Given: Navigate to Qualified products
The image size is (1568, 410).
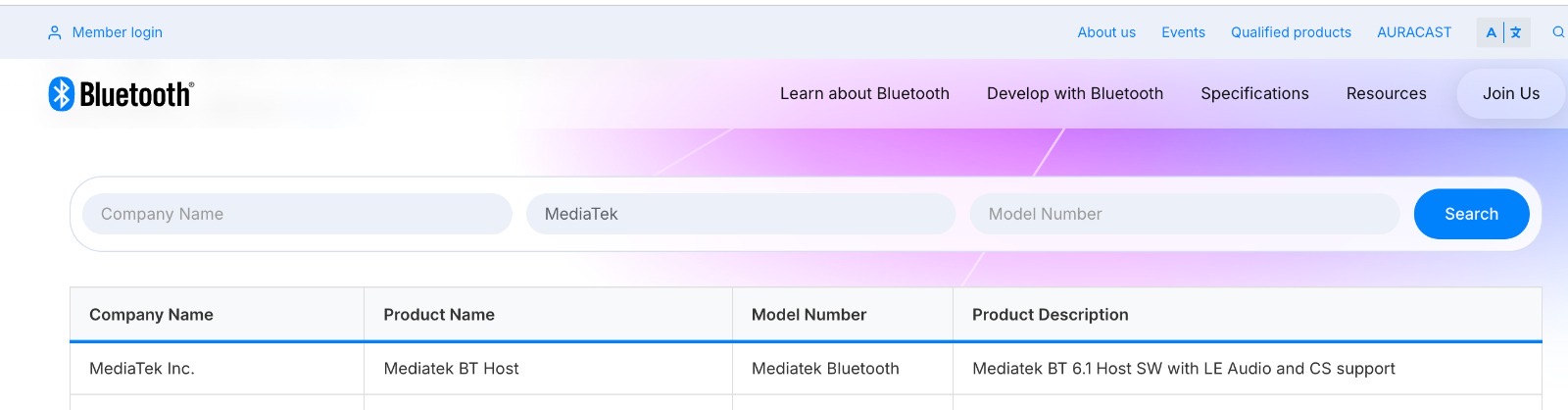Looking at the screenshot, I should tap(1291, 32).
